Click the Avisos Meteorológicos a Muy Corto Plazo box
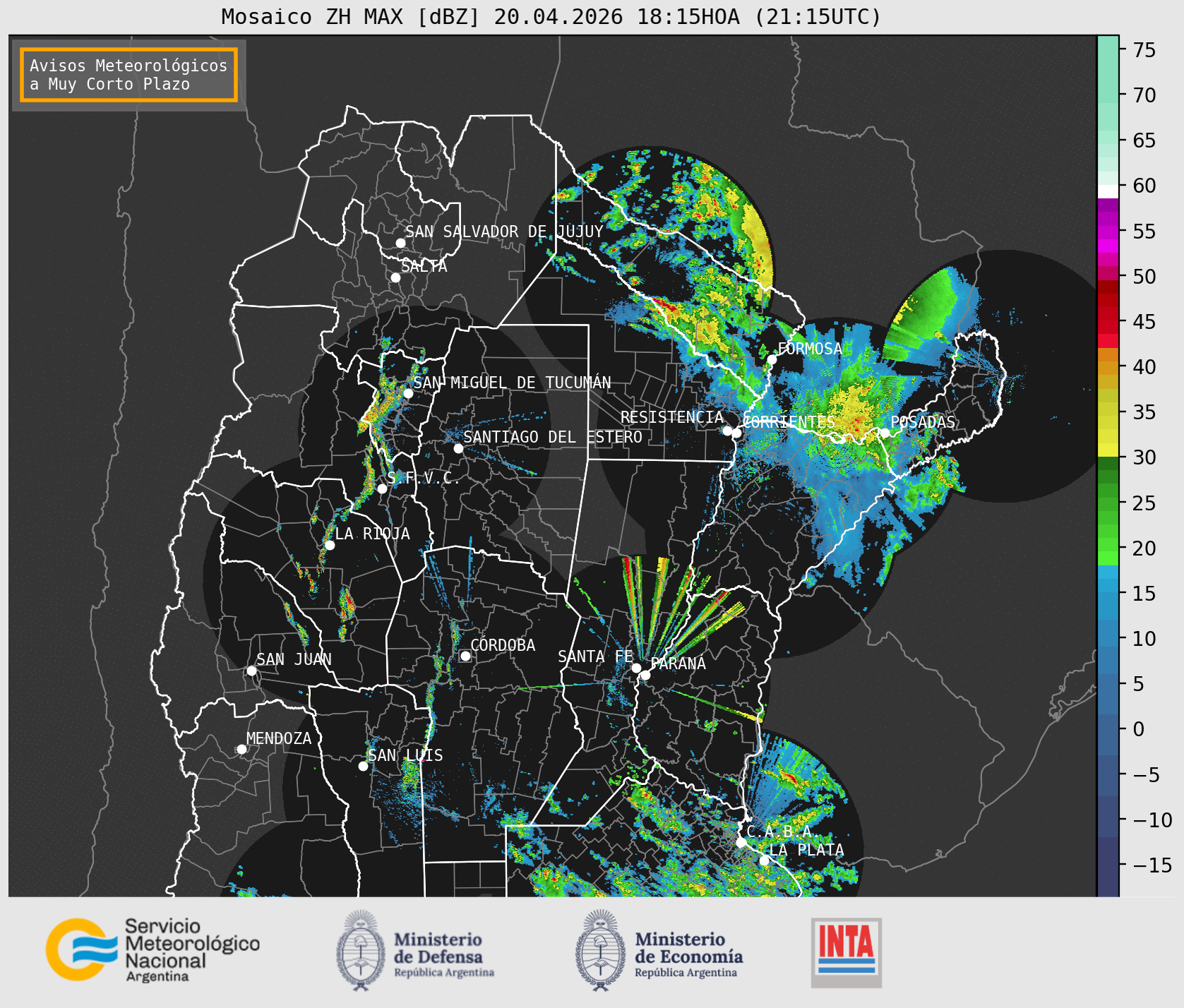1184x1008 pixels. click(x=128, y=76)
